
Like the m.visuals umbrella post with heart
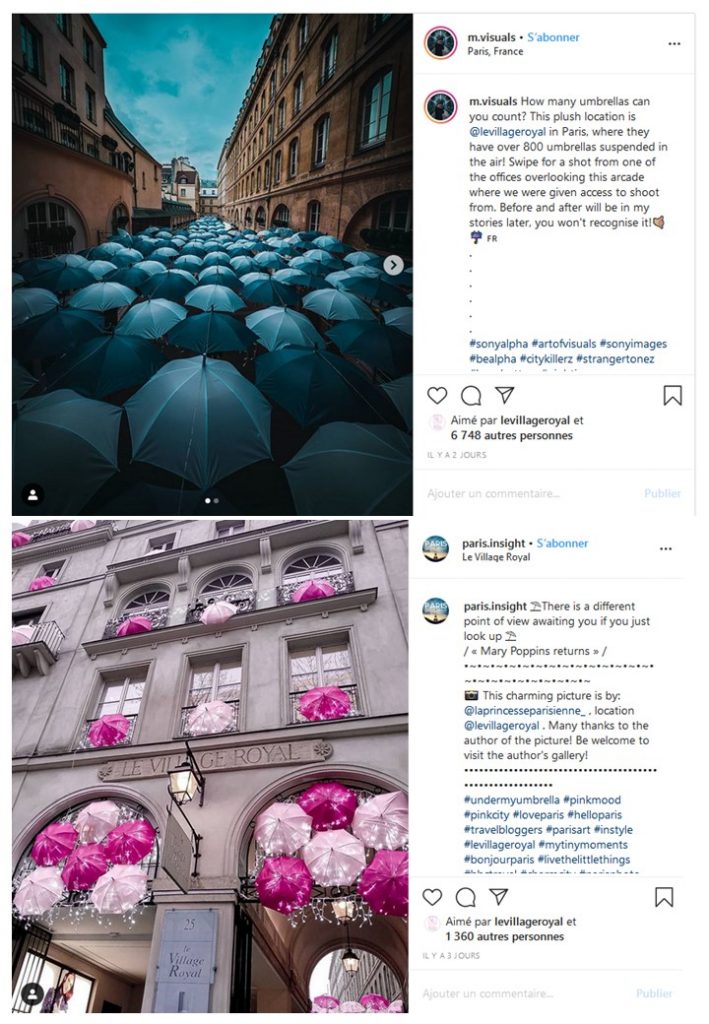437,395
